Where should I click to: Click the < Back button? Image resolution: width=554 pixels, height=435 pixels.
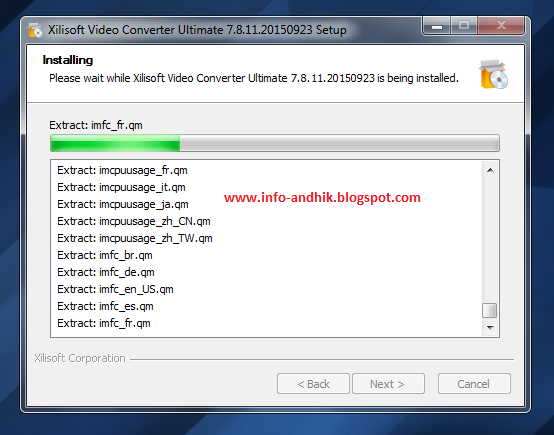(313, 384)
